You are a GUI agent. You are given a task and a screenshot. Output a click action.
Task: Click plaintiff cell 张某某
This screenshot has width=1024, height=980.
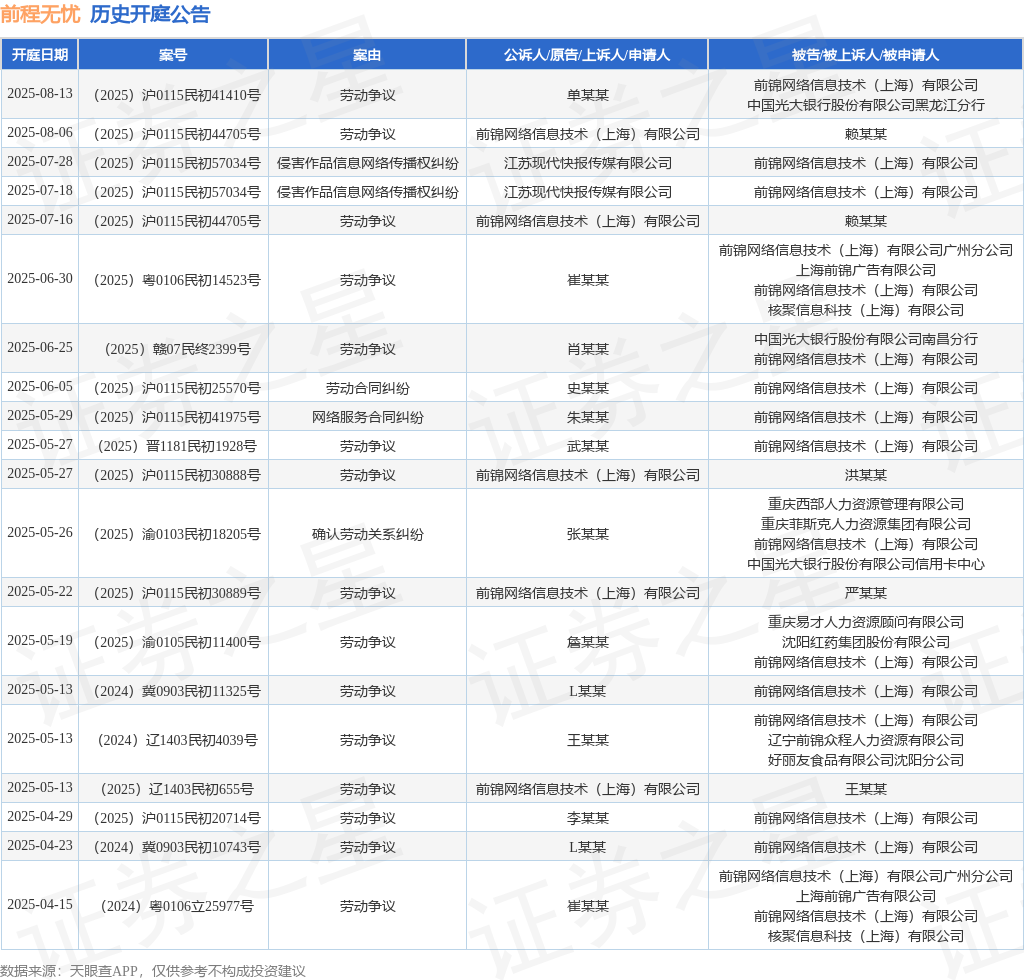[588, 534]
